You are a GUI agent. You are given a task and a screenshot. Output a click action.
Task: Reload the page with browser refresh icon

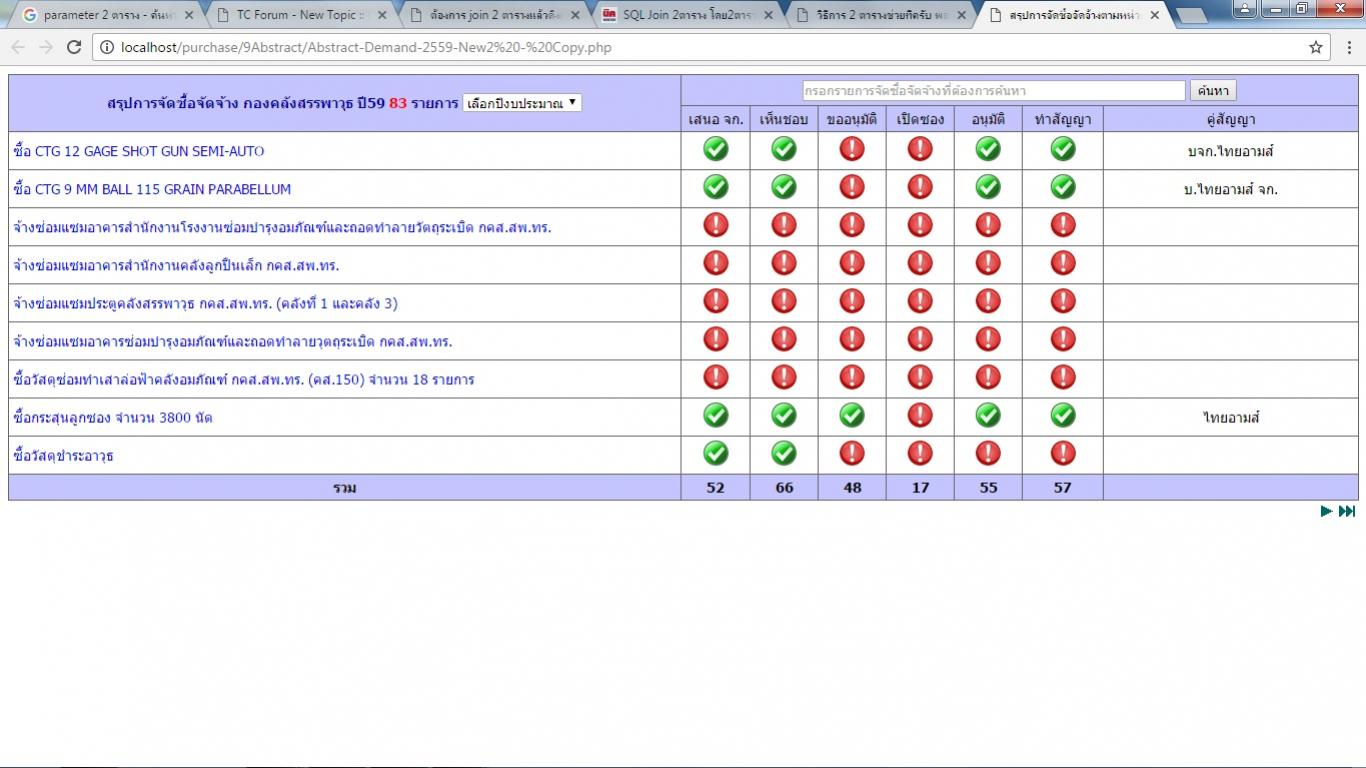[x=73, y=47]
